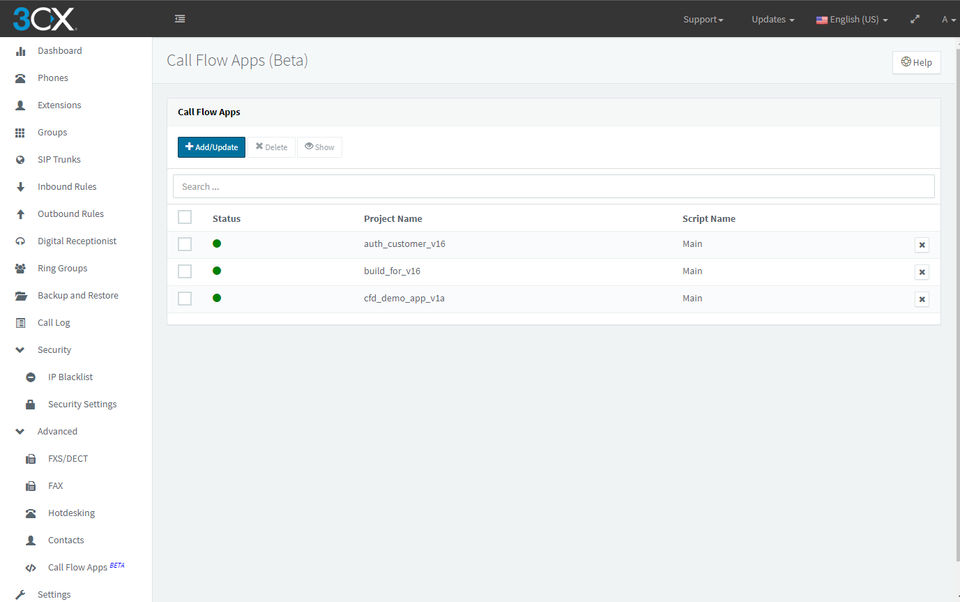Click the Add/Update button
Screen dimensions: 960x602
[x=211, y=147]
